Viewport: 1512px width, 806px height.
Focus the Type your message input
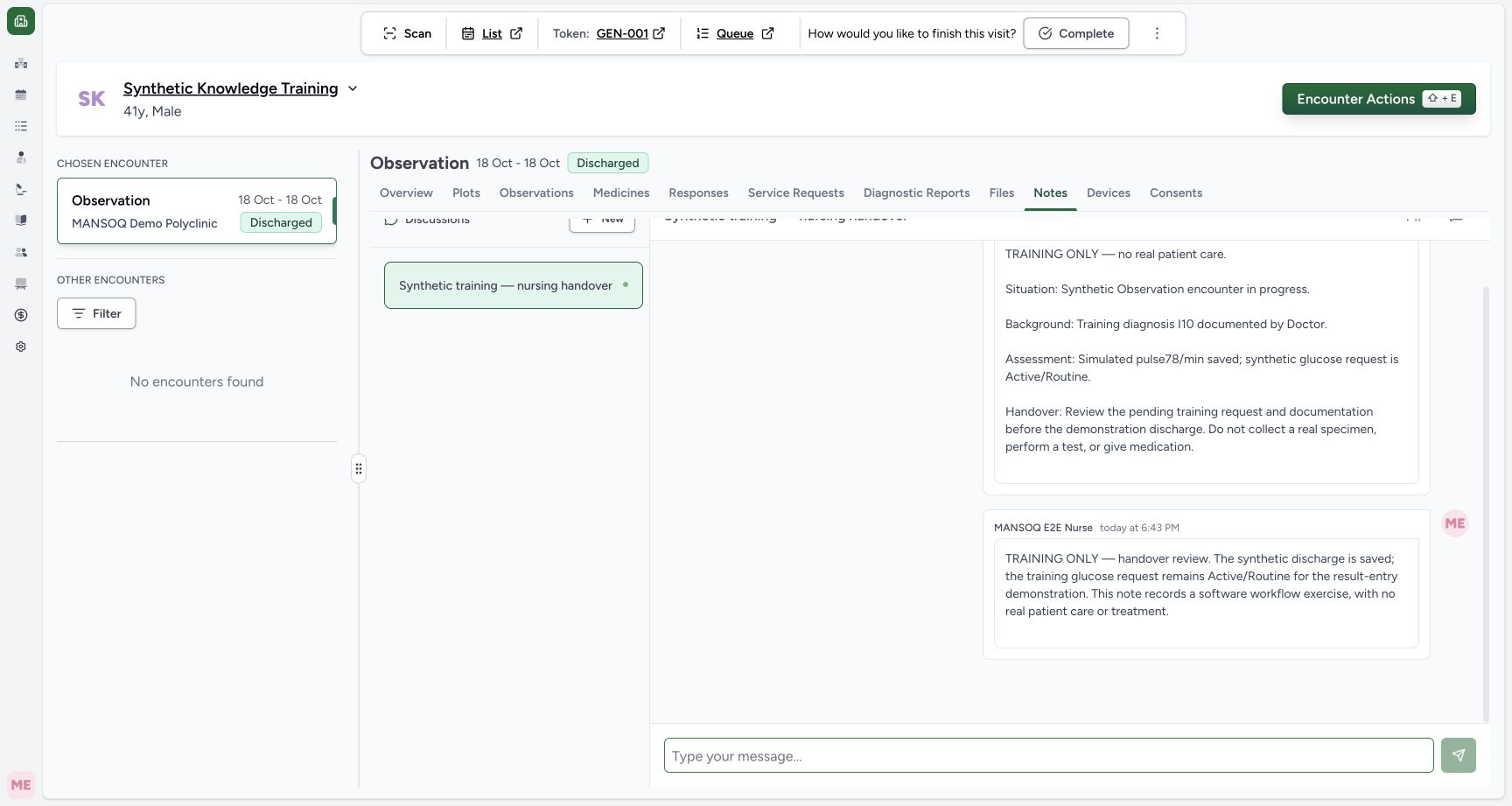coord(1048,755)
